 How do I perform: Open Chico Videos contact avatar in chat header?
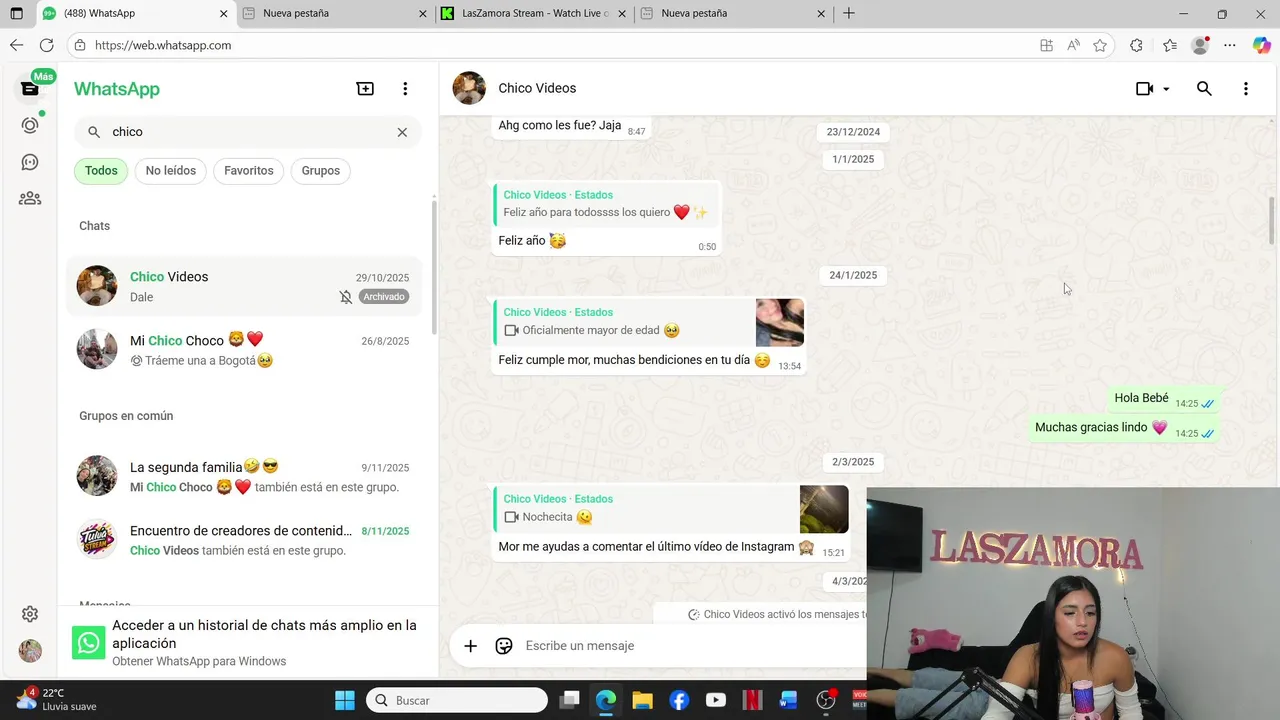[x=469, y=88]
